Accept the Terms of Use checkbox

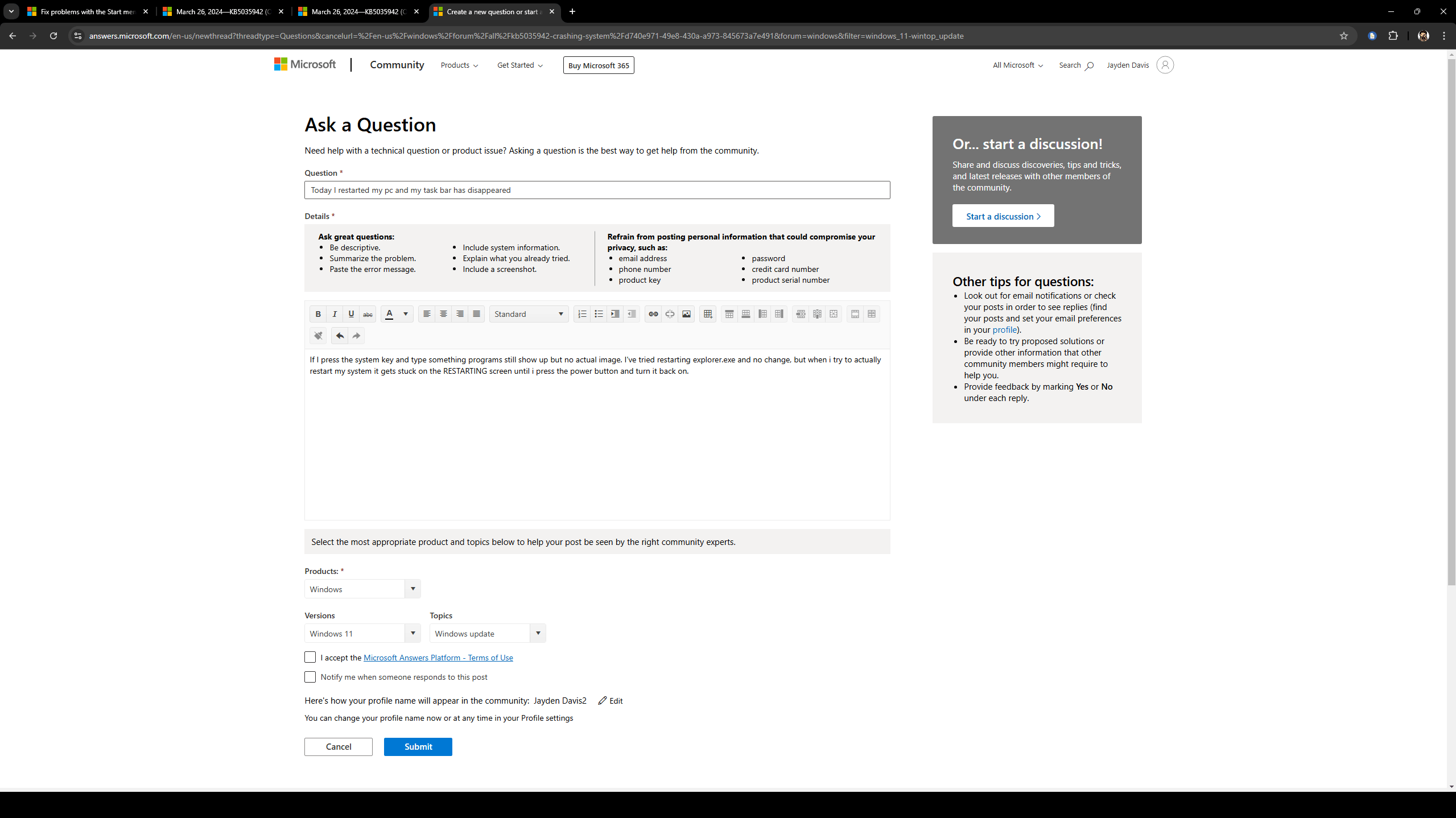(x=310, y=657)
